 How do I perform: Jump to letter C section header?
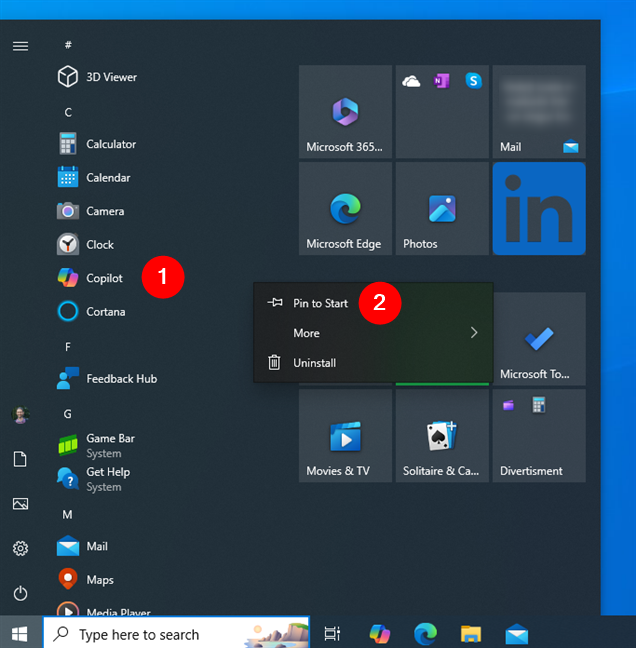(x=68, y=112)
